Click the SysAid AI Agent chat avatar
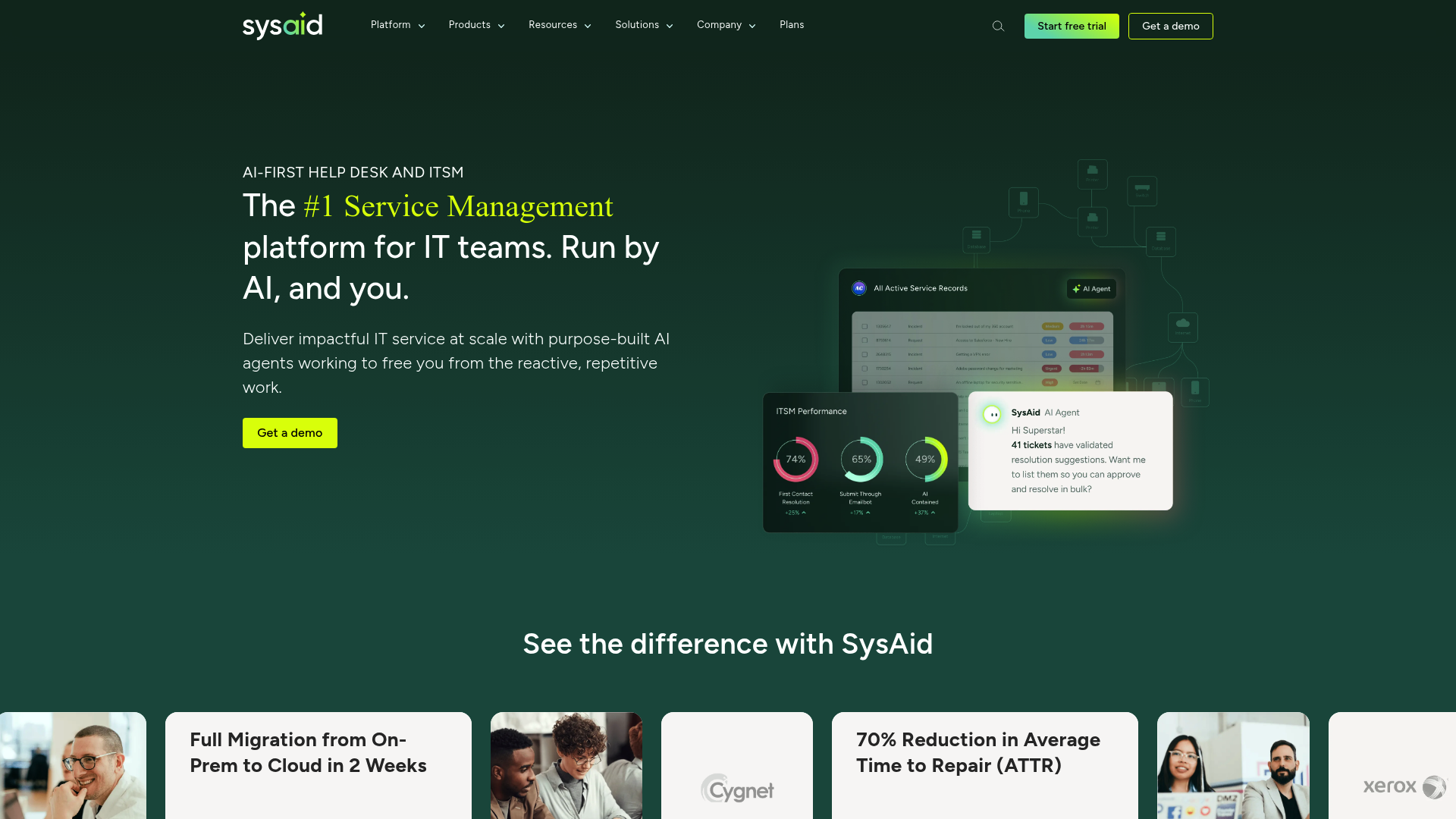 [x=993, y=414]
